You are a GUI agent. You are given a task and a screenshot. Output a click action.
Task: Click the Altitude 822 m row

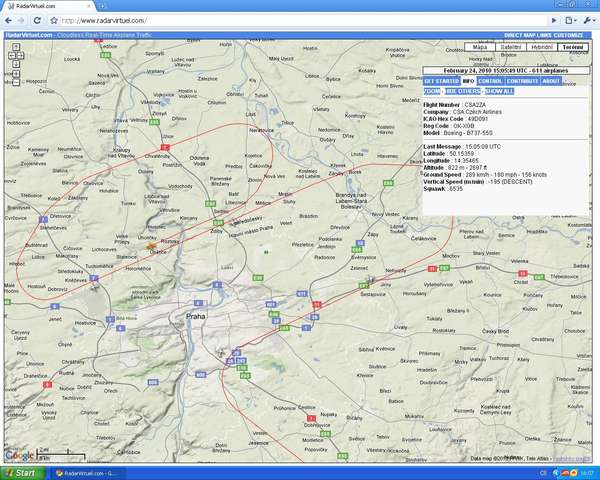(455, 168)
